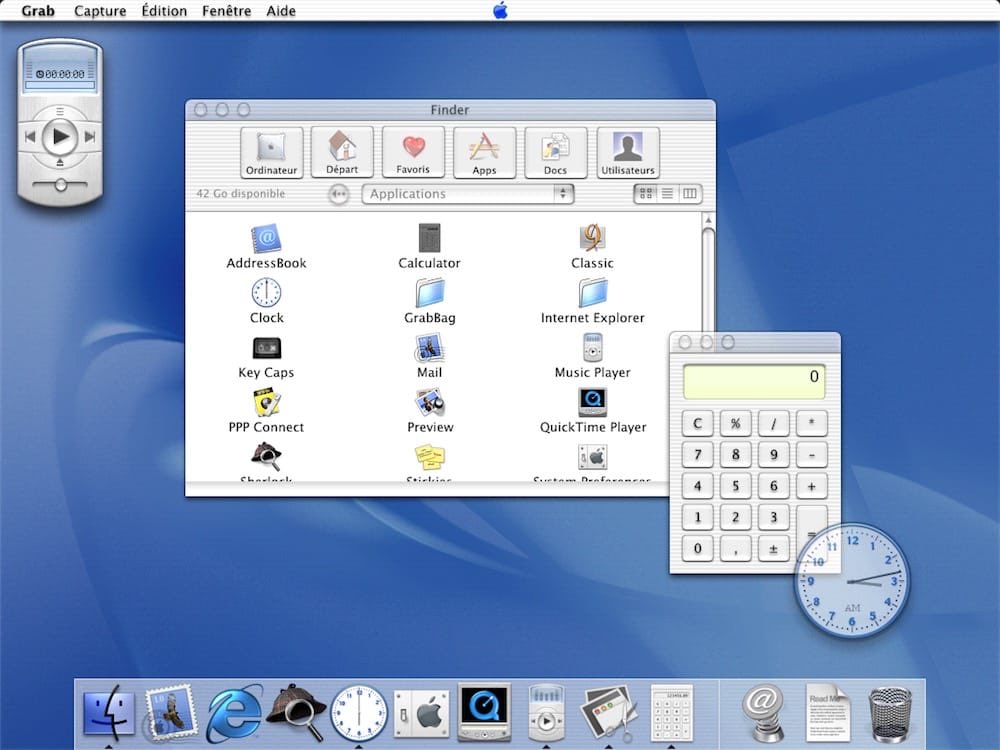Image resolution: width=1000 pixels, height=750 pixels.
Task: Click the plus-minus key on Calculator
Action: [774, 548]
